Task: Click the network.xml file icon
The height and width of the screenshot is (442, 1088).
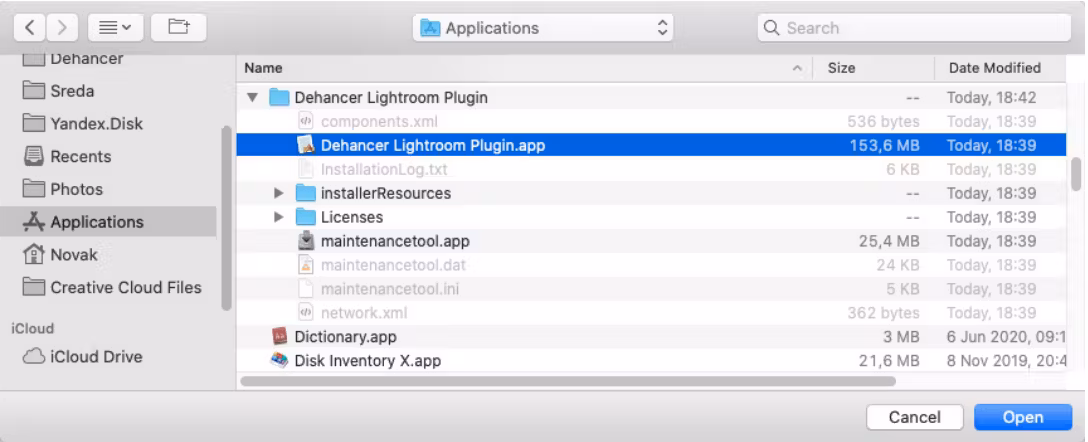Action: (306, 313)
